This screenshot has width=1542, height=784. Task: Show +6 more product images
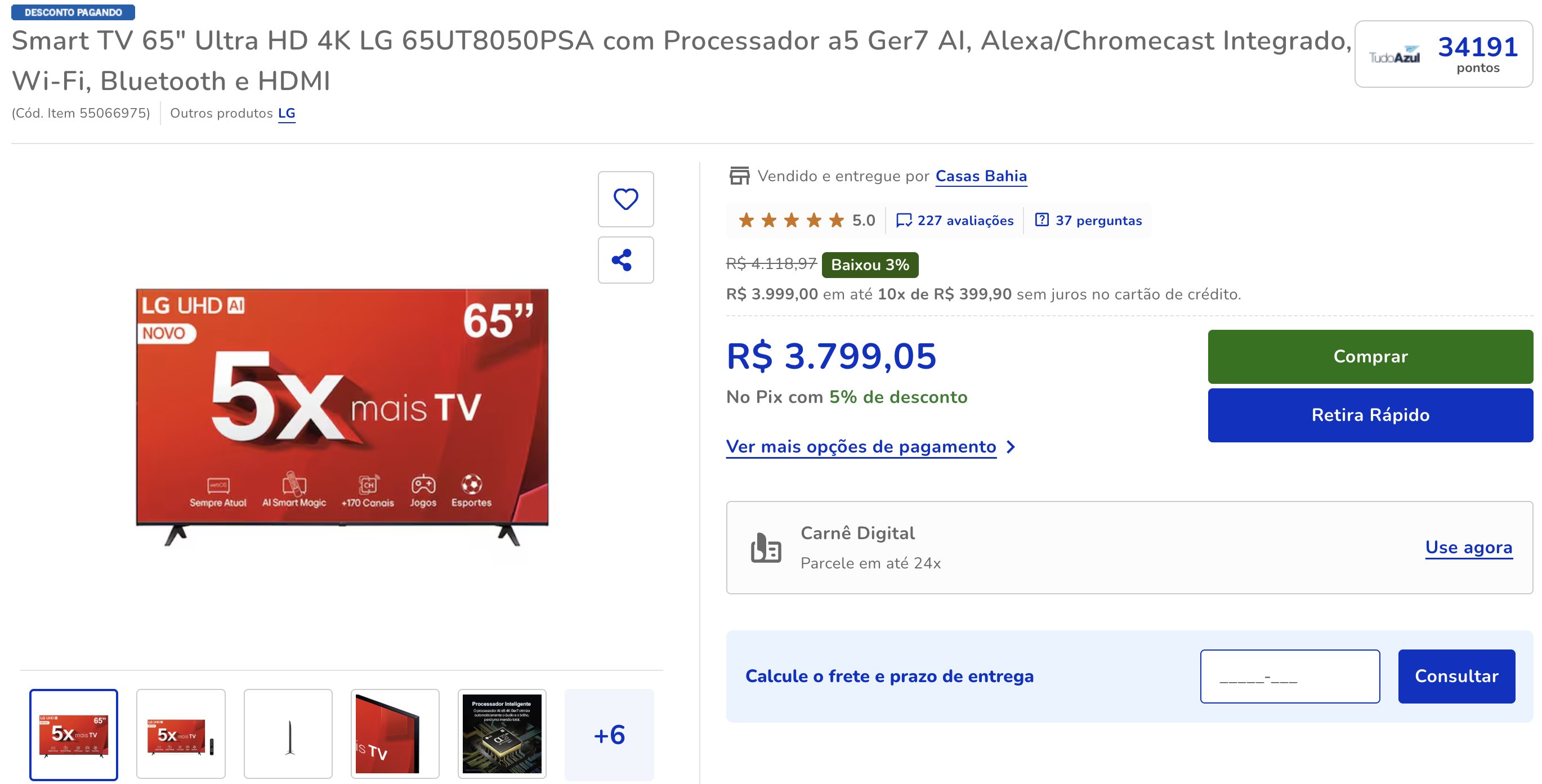point(609,734)
